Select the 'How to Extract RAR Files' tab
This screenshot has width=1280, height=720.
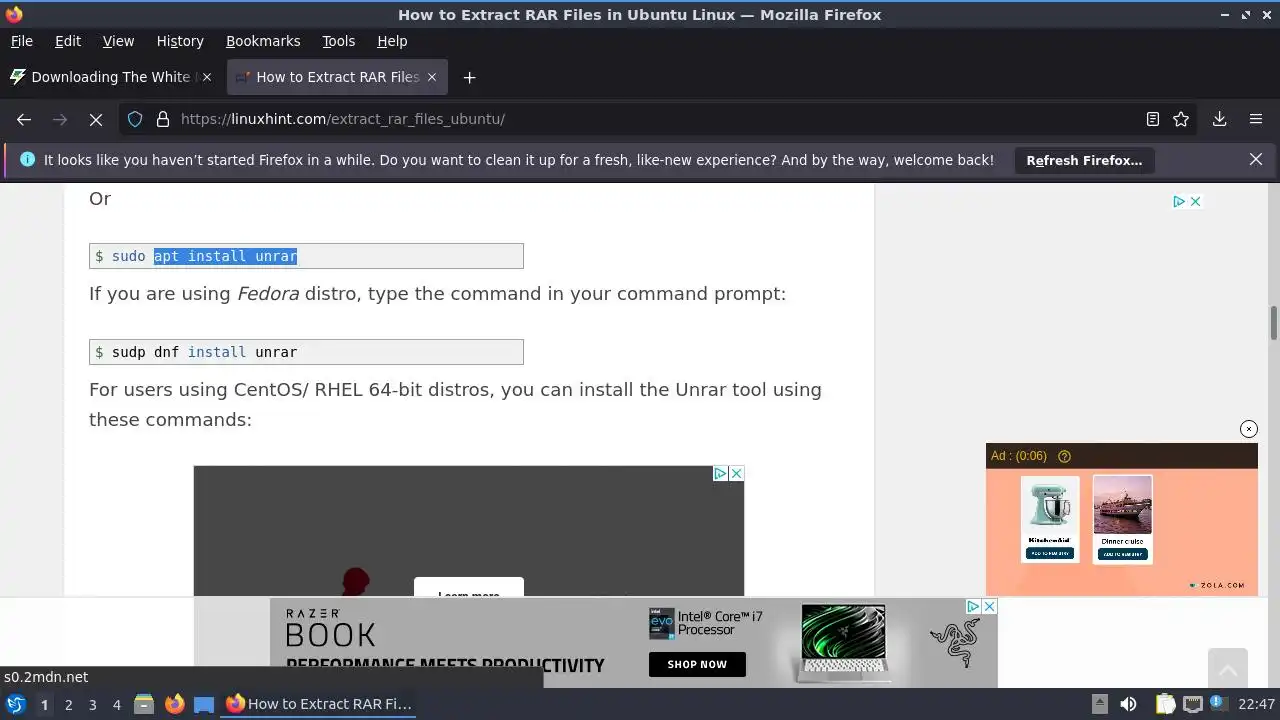(336, 77)
